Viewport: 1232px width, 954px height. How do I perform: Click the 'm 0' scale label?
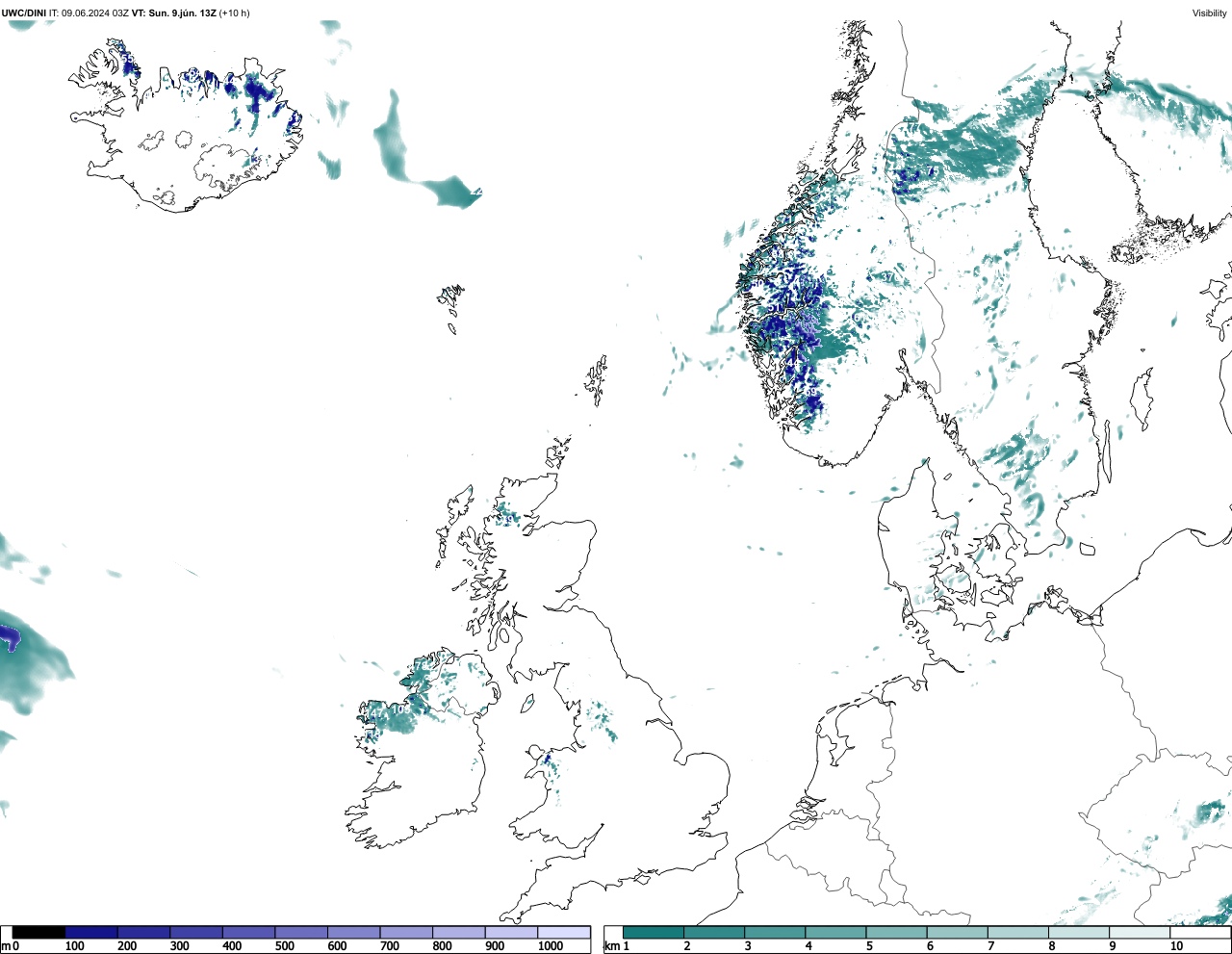pyautogui.click(x=11, y=946)
